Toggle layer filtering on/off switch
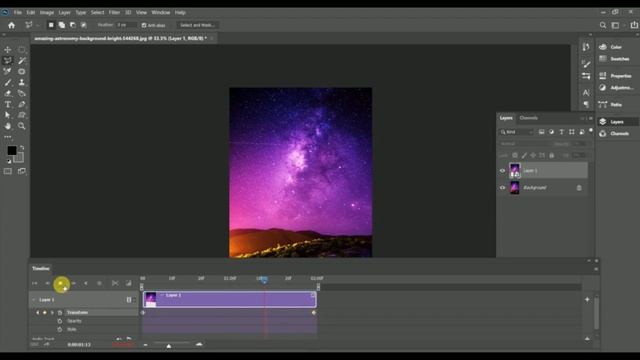The width and height of the screenshot is (640, 360). click(591, 131)
